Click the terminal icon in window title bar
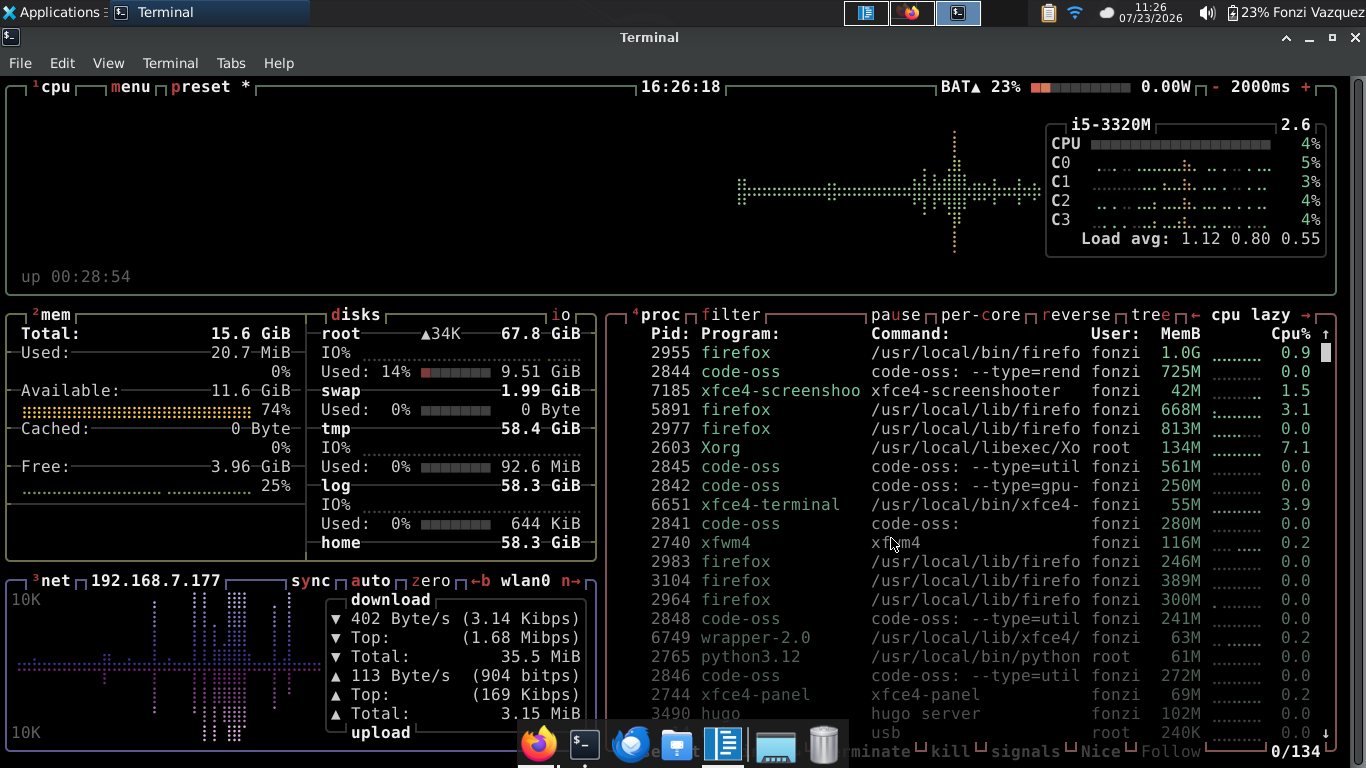1366x768 pixels. (10, 37)
